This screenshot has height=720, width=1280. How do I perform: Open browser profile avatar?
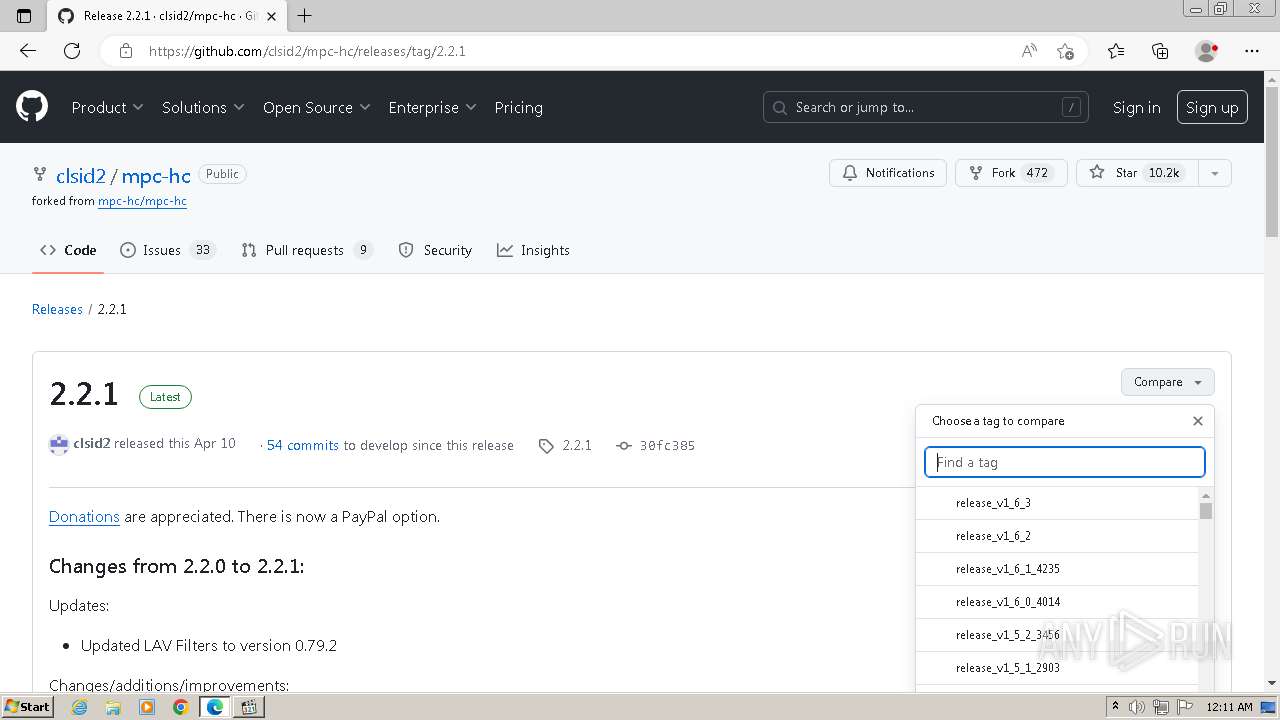pos(1207,51)
